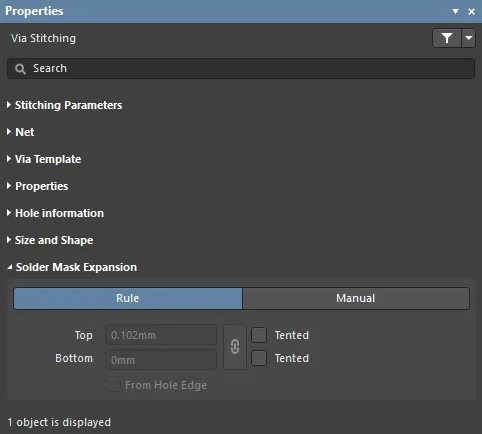Open the filter dropdown arrow

click(x=469, y=38)
